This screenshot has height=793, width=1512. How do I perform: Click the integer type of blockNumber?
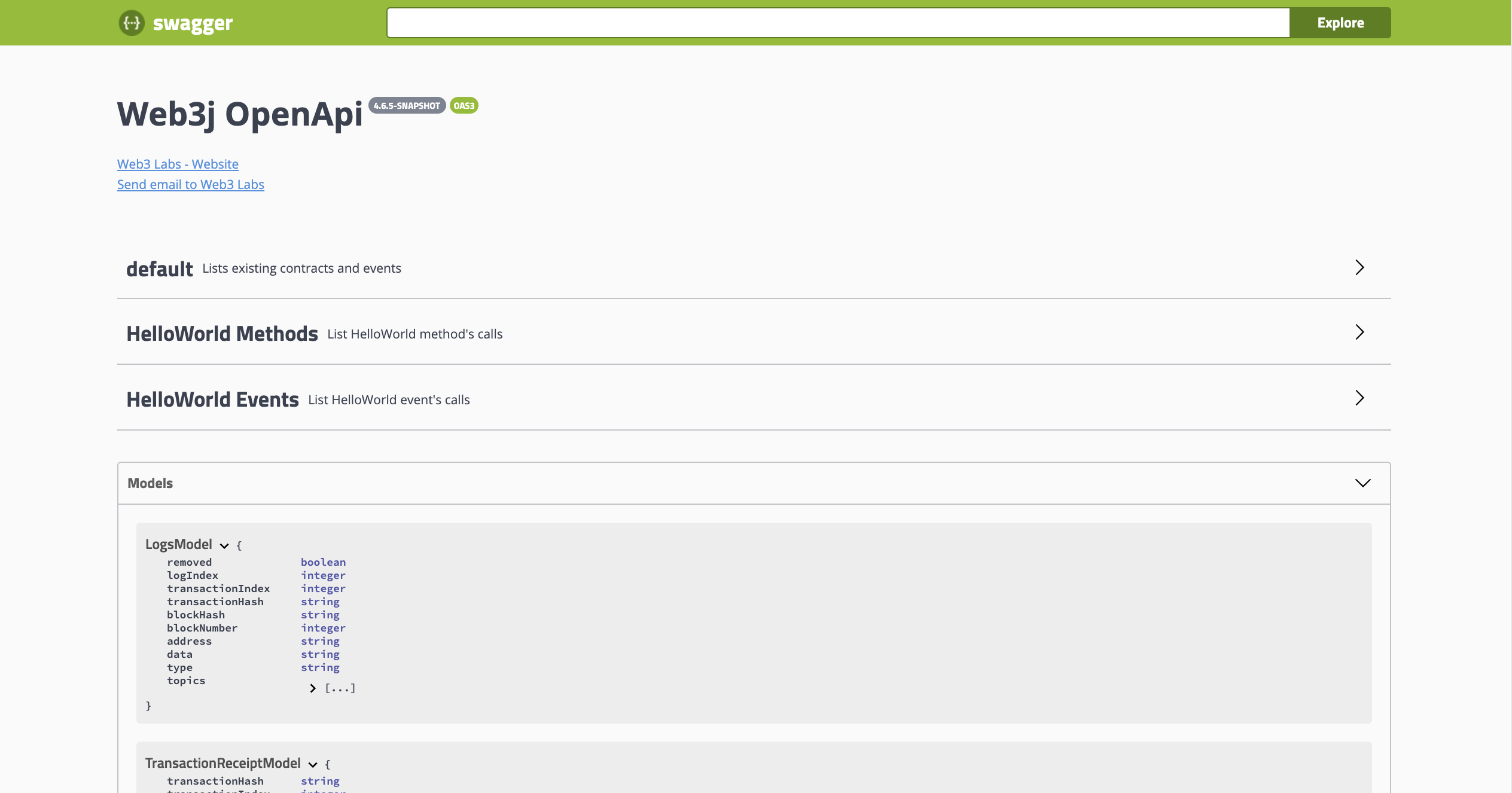coord(323,628)
